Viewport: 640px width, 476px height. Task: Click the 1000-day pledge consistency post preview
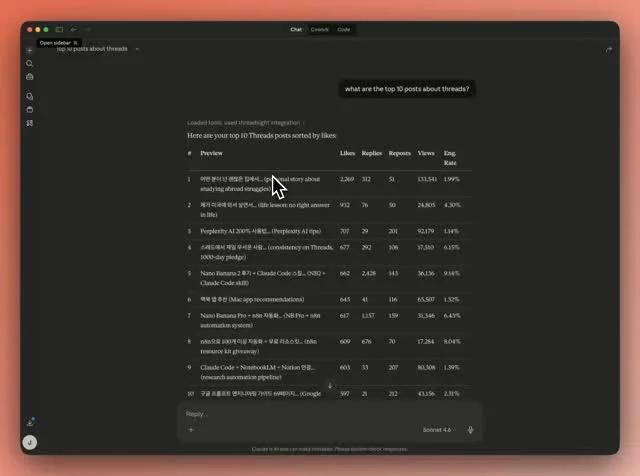267,252
